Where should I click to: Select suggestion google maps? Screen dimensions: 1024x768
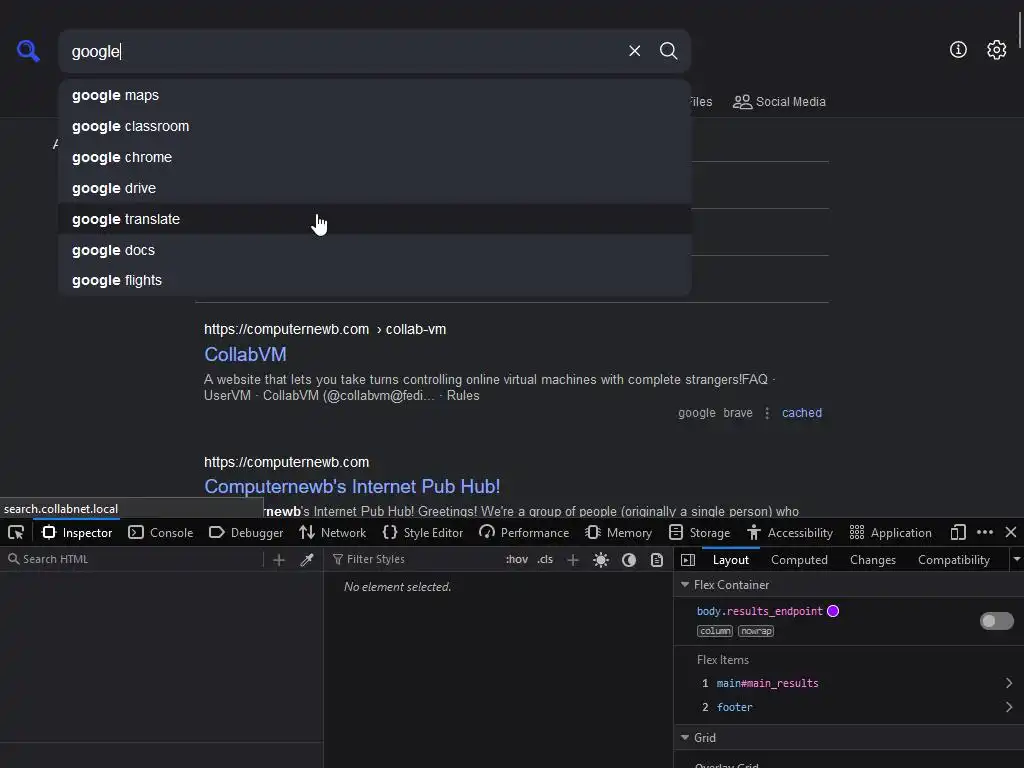(375, 95)
